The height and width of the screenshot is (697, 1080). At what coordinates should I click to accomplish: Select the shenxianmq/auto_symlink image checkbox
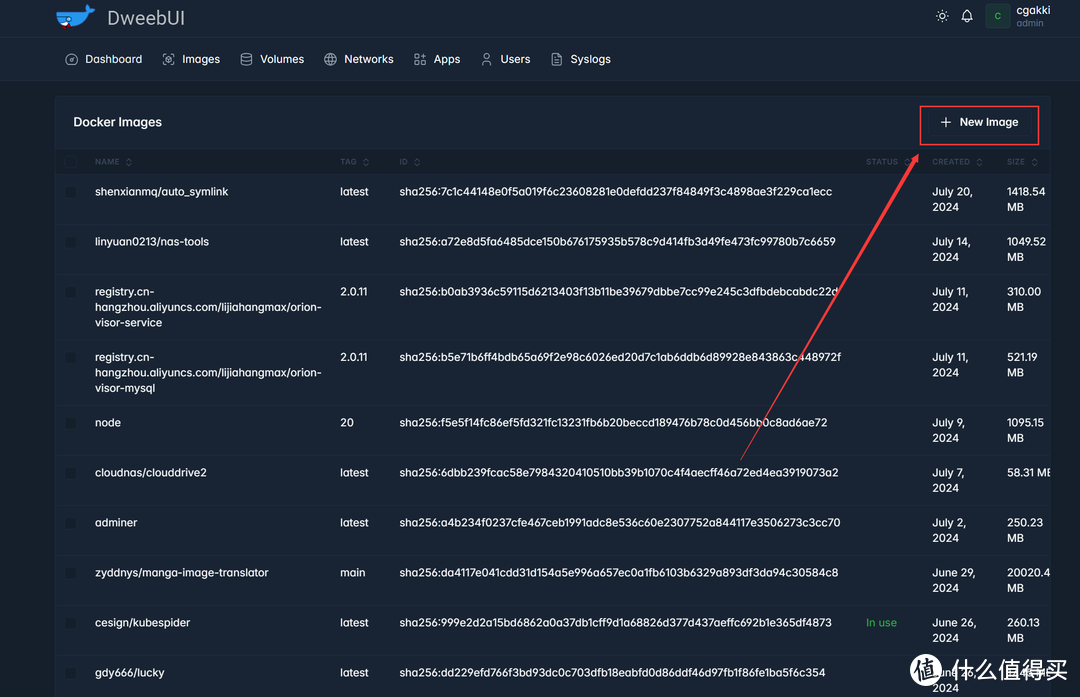[70, 192]
